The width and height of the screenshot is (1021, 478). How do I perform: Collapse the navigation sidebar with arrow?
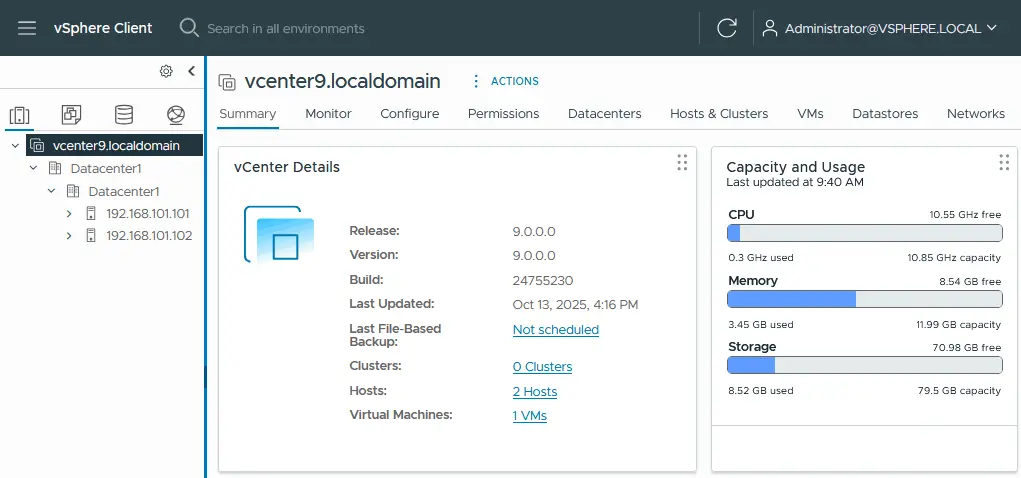click(x=191, y=71)
